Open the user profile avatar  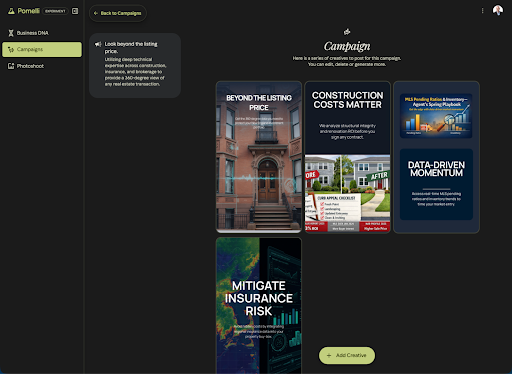click(498, 10)
